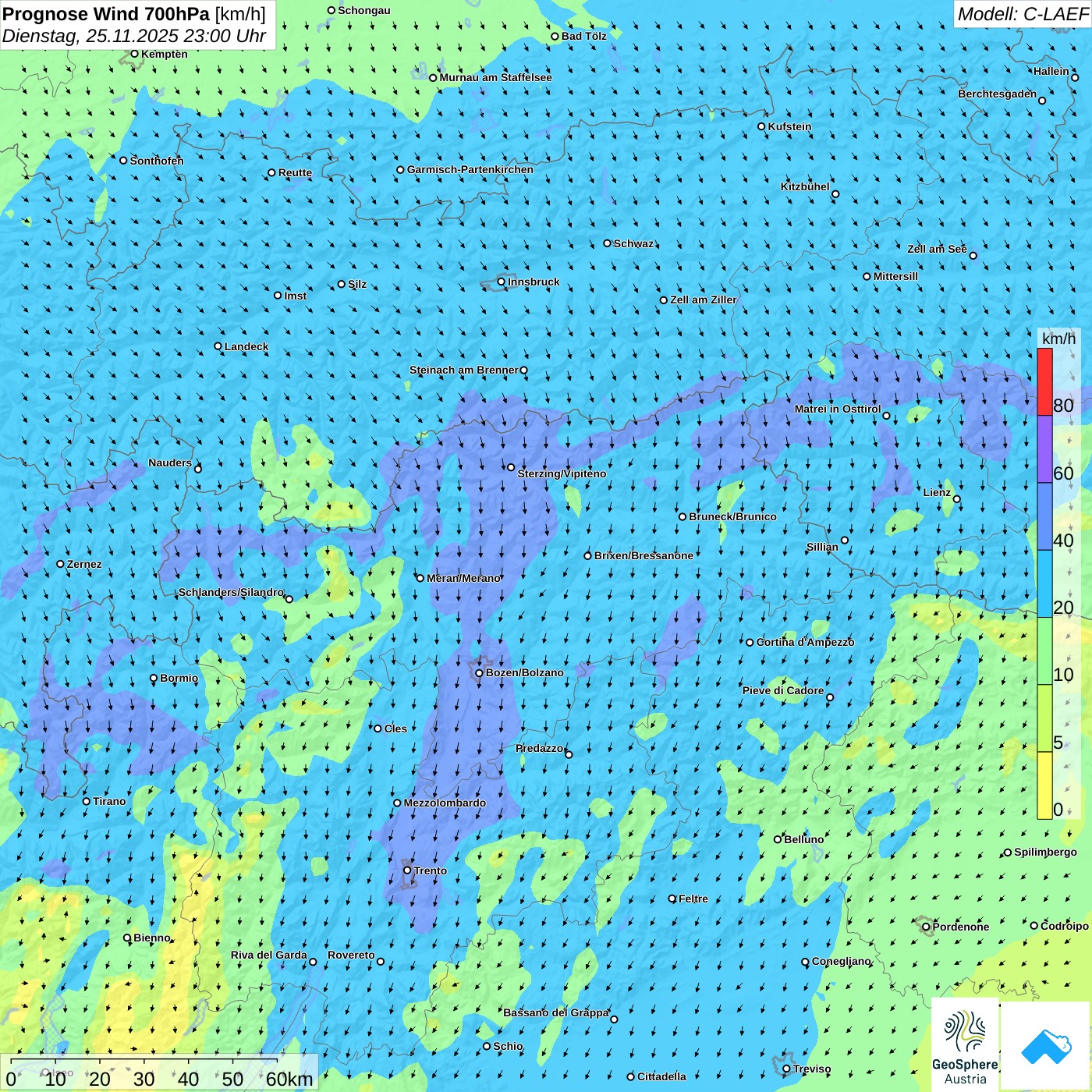Select the cyan 20-40 km/h legend color
The height and width of the screenshot is (1092, 1092).
pyautogui.click(x=1044, y=584)
